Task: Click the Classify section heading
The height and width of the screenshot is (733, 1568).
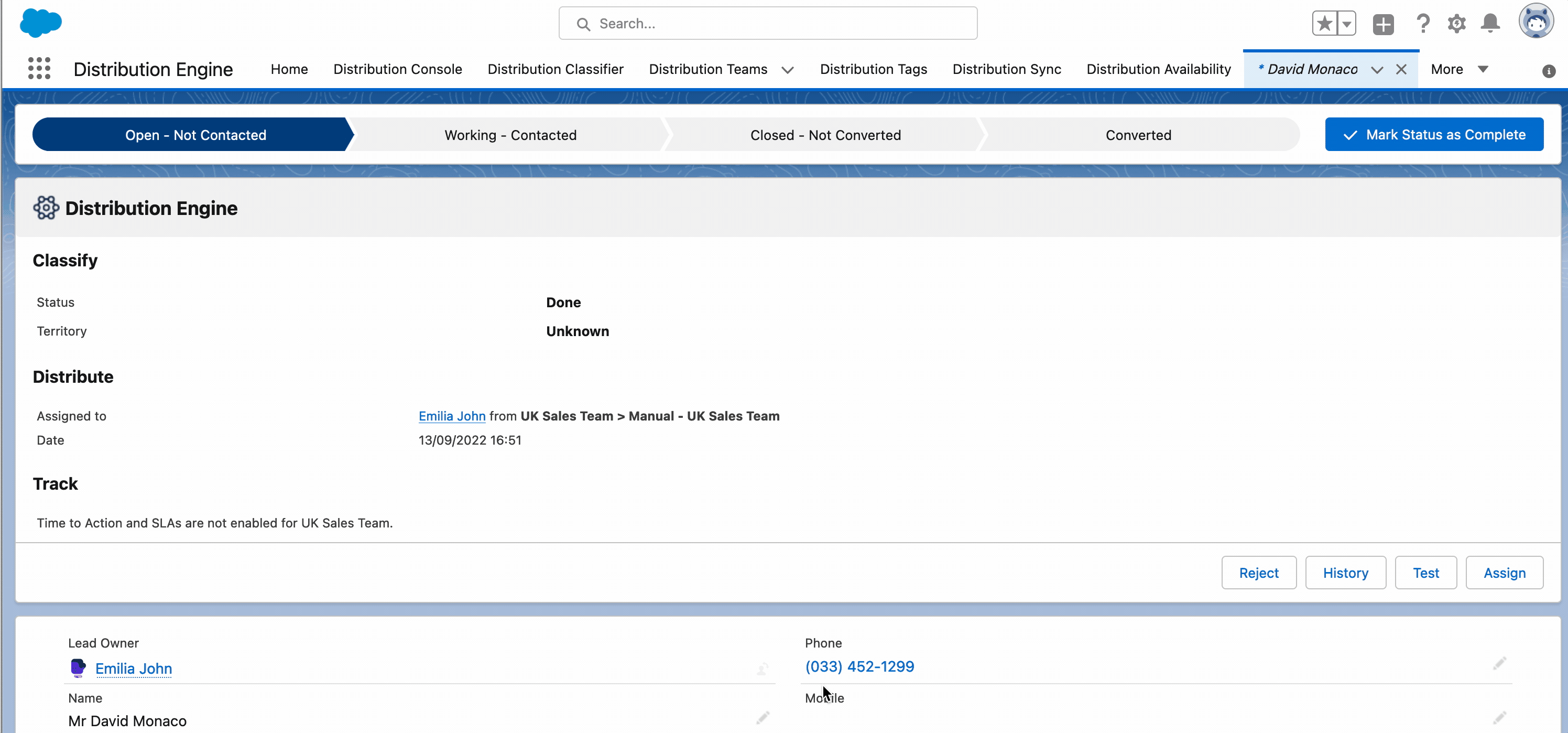Action: click(65, 261)
